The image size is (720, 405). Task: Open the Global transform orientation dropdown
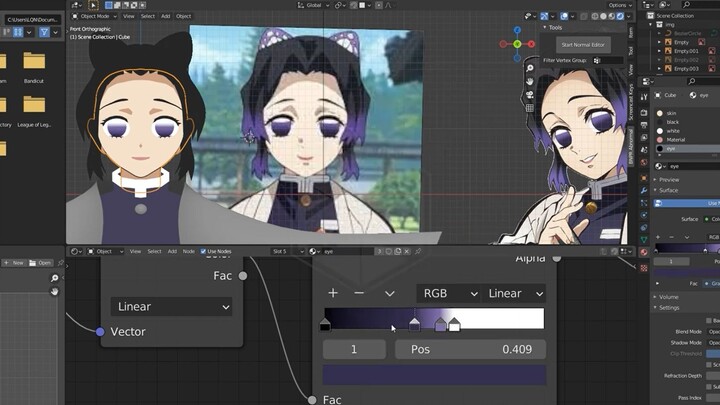[314, 5]
